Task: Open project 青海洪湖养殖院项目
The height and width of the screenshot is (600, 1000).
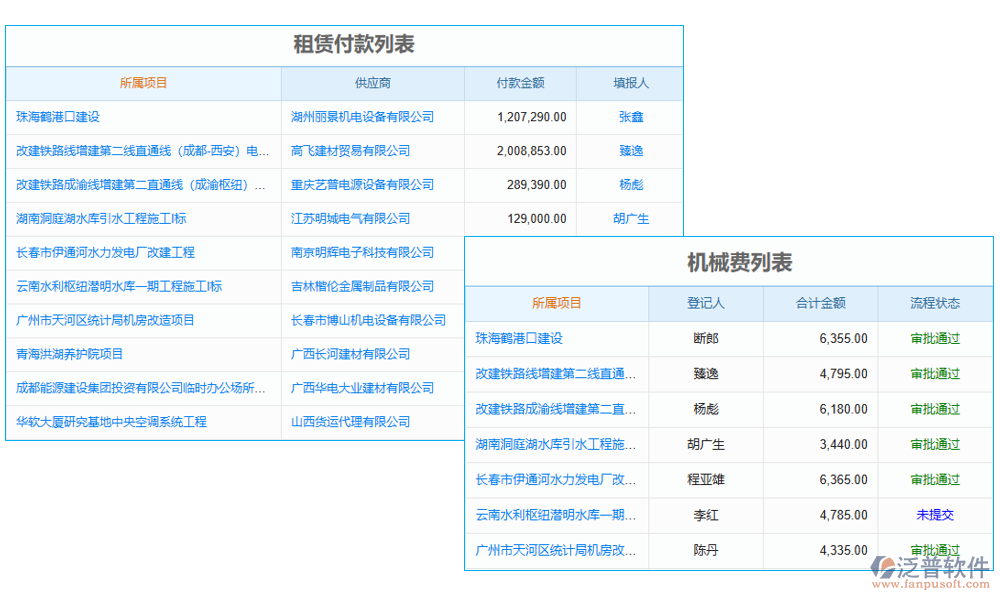Action: tap(67, 354)
